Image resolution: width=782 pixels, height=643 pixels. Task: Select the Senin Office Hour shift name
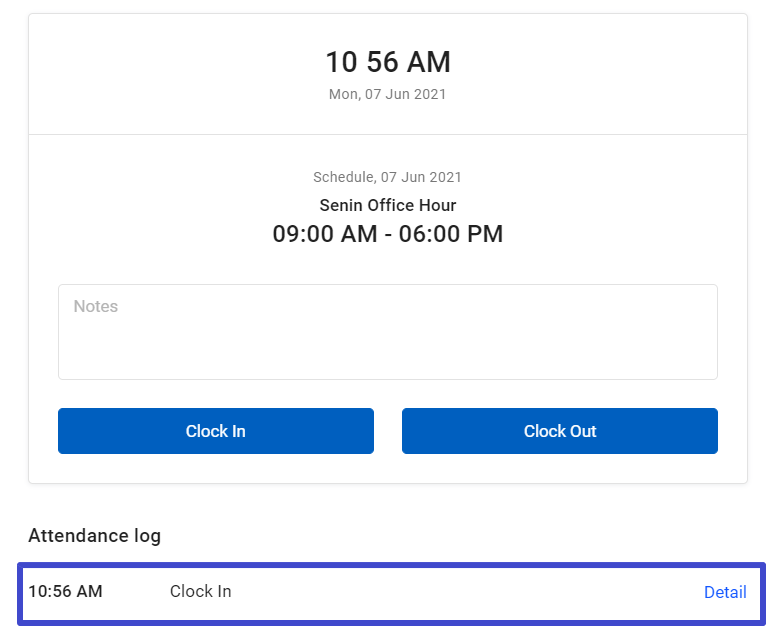tap(387, 205)
